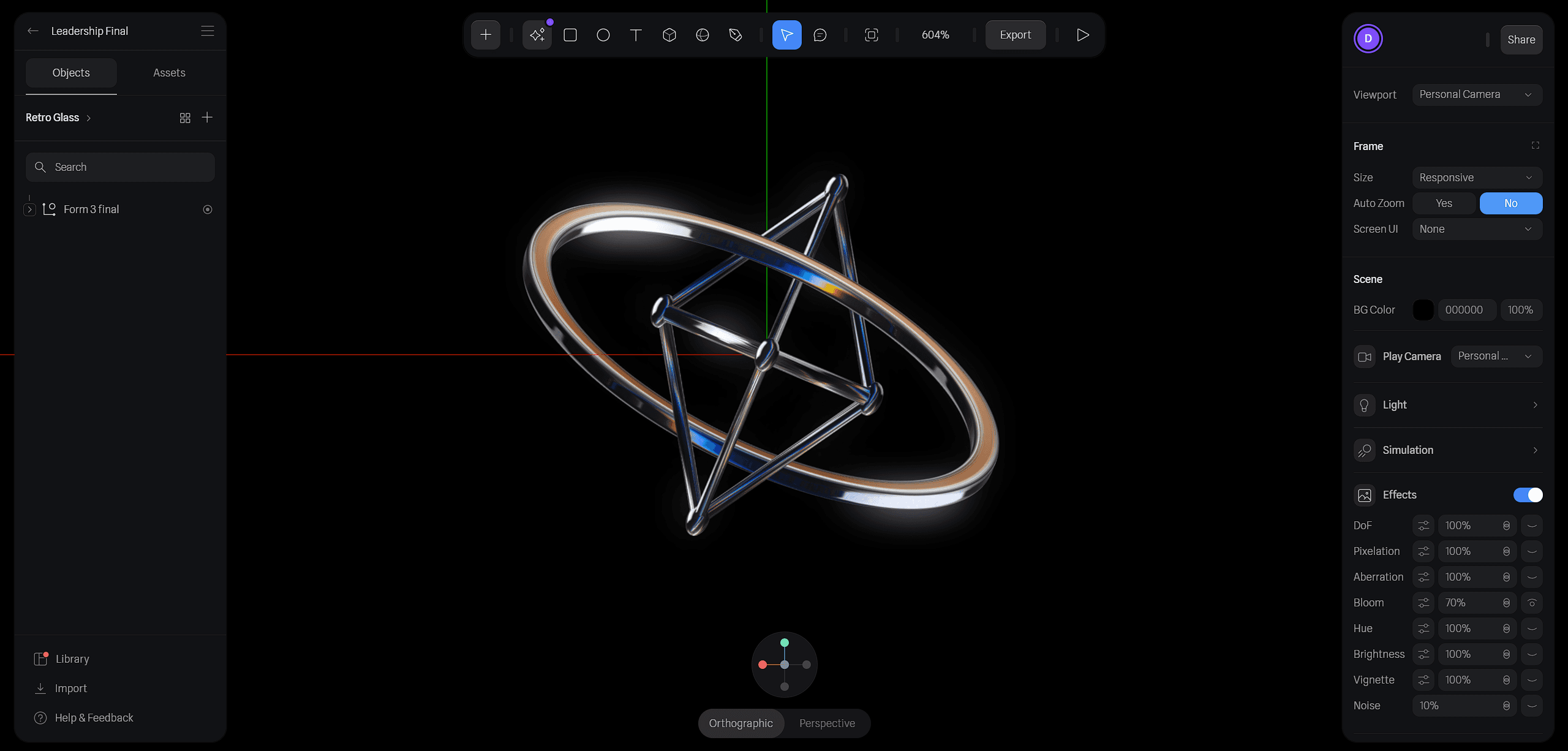1568x751 pixels.
Task: Open the Viewport Personal Camera dropdown
Action: (1477, 94)
